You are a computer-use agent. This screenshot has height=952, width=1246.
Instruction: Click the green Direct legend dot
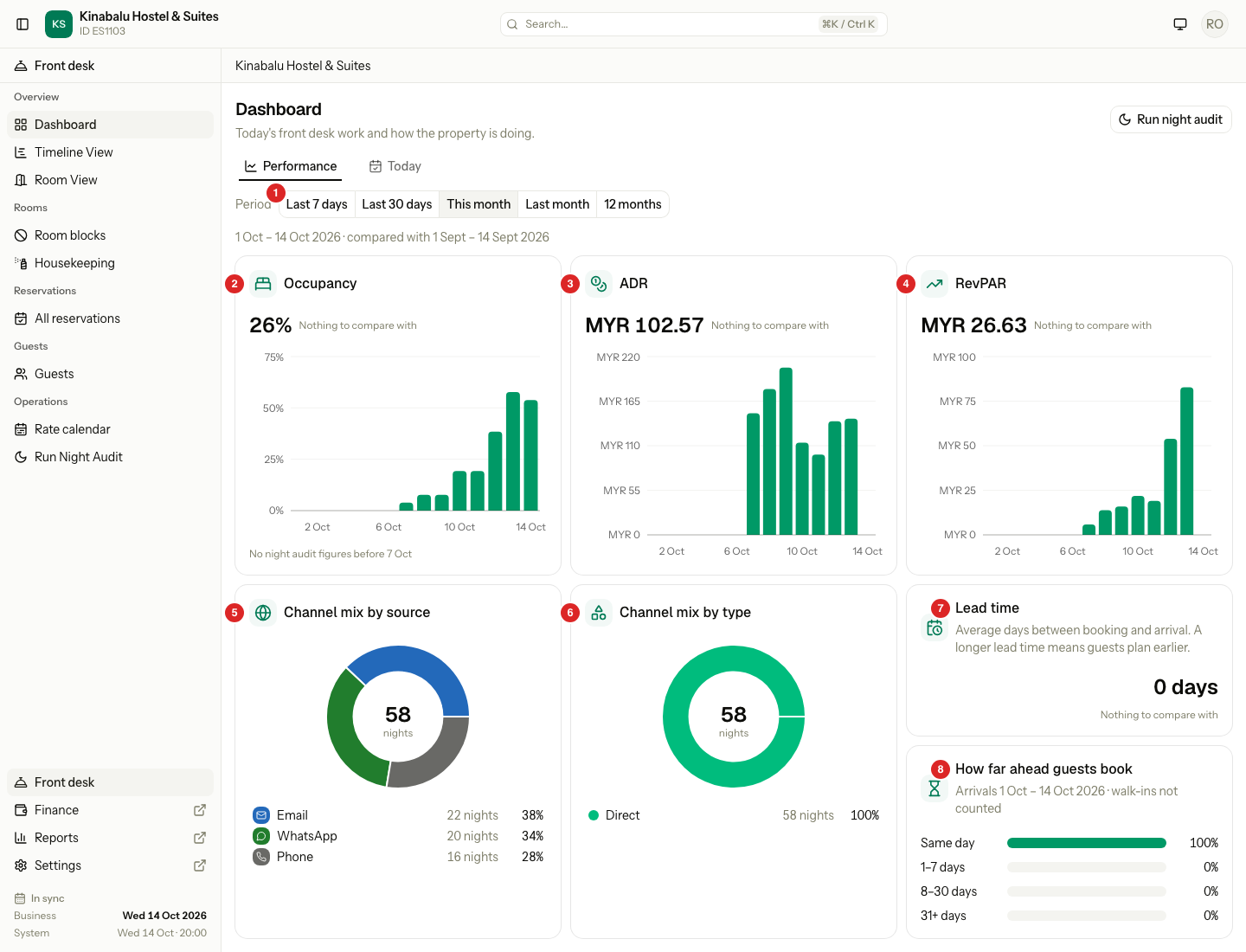pos(594,815)
